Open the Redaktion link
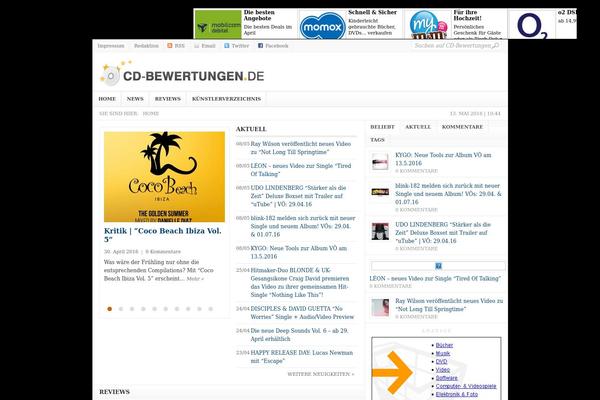The height and width of the screenshot is (400, 600). [x=146, y=46]
